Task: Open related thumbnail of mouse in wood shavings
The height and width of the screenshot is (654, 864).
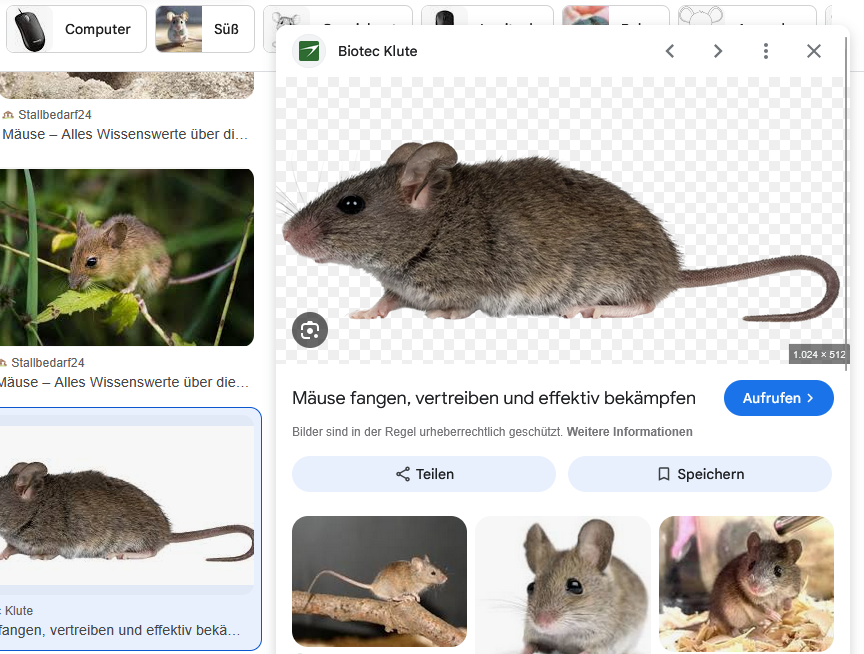Action: 746,584
